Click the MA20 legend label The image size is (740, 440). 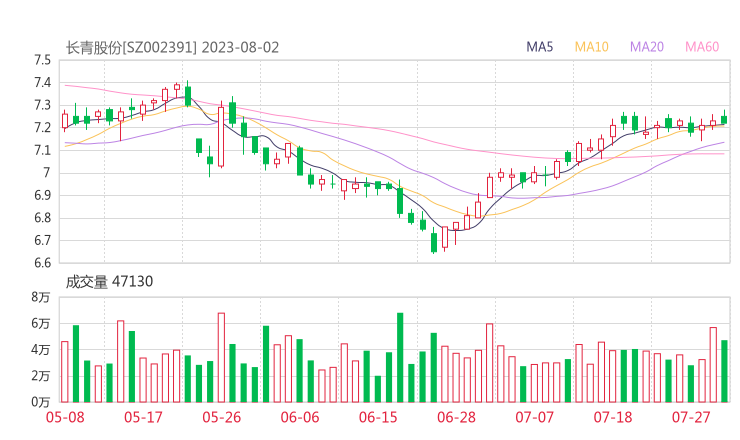coord(647,47)
